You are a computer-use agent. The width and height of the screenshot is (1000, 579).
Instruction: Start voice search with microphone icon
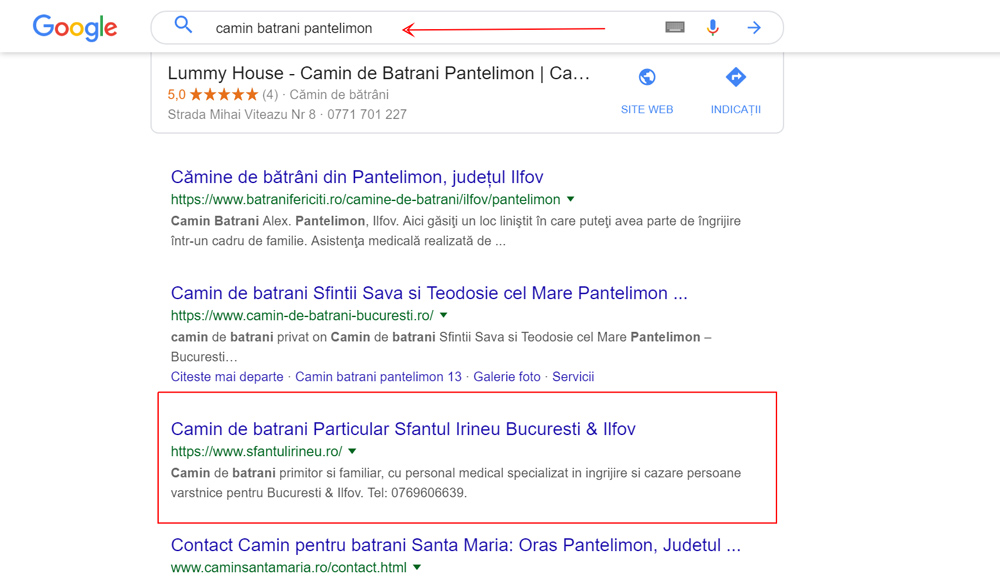point(713,27)
